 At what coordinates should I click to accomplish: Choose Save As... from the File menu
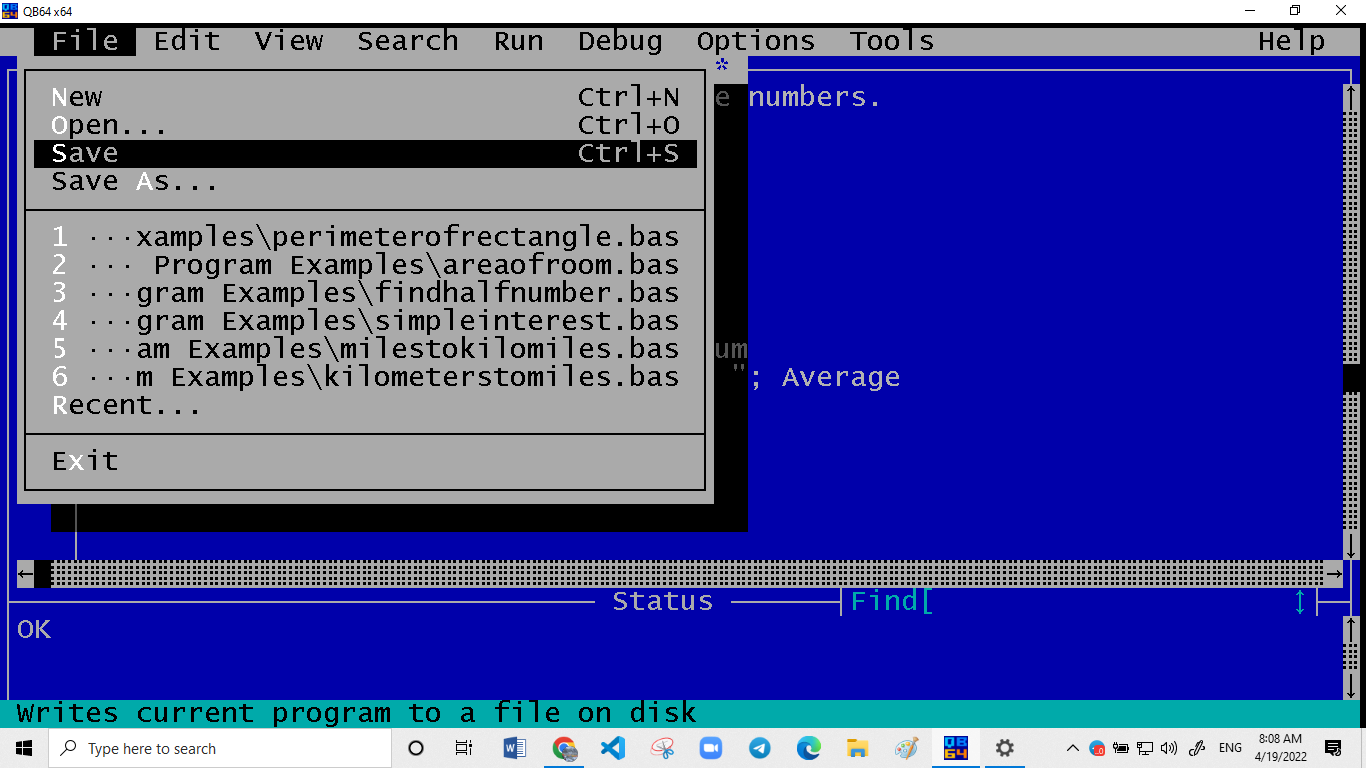[x=365, y=181]
